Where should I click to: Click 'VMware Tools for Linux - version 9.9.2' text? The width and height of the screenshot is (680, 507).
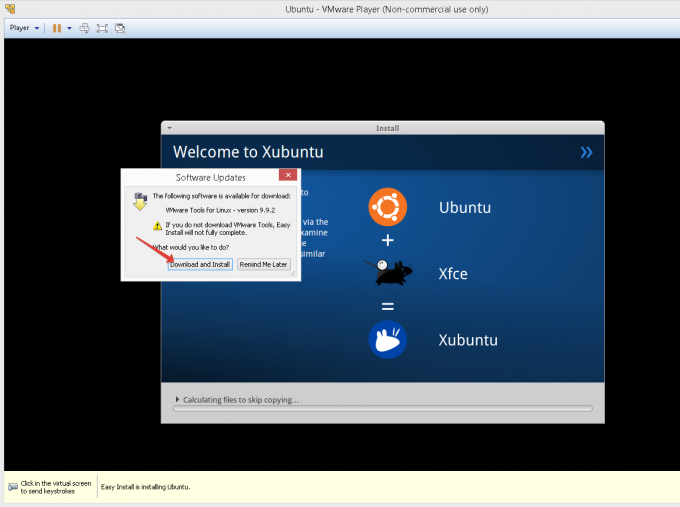[220, 210]
